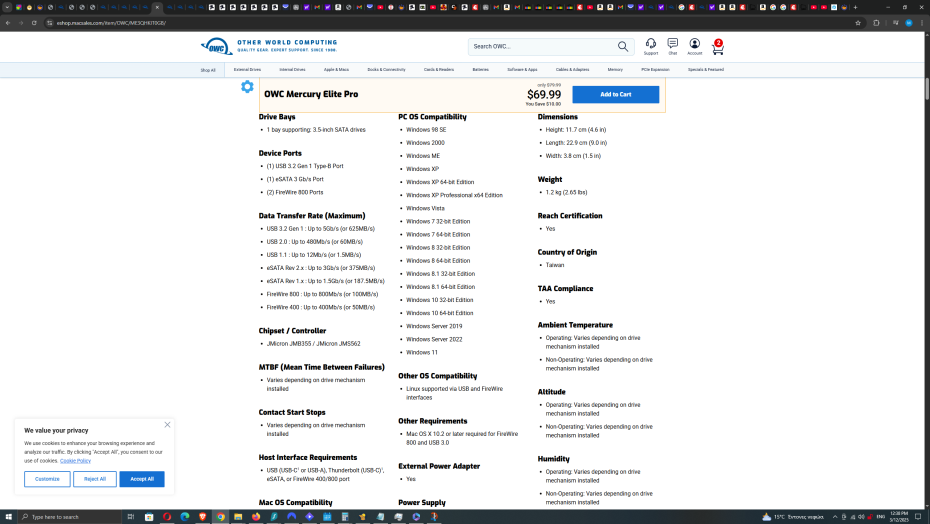
Task: Click the browser back arrow
Action: (x=8, y=23)
